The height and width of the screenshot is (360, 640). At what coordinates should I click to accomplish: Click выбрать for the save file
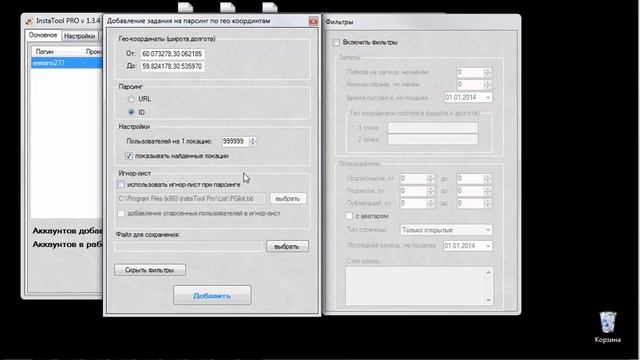coord(287,246)
